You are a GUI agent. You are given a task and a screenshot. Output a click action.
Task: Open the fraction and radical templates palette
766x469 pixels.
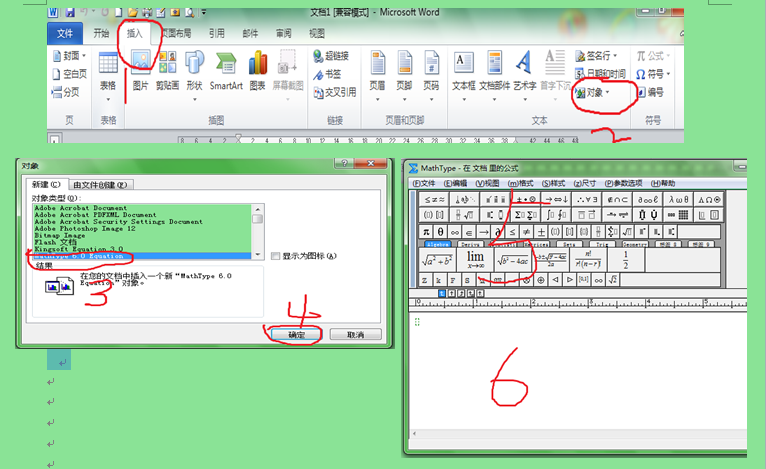tap(464, 215)
